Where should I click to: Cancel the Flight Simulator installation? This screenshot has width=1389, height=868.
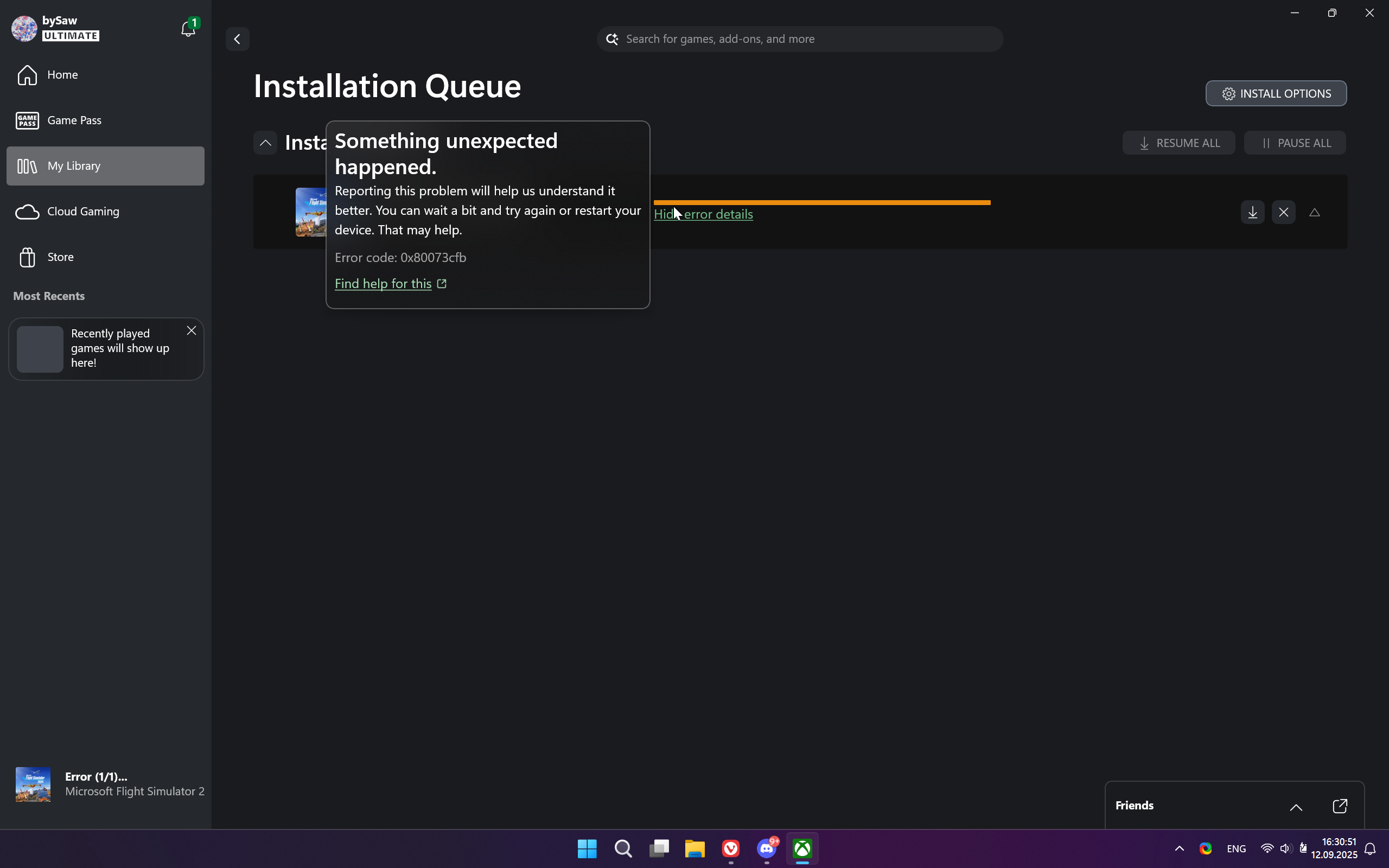point(1283,213)
